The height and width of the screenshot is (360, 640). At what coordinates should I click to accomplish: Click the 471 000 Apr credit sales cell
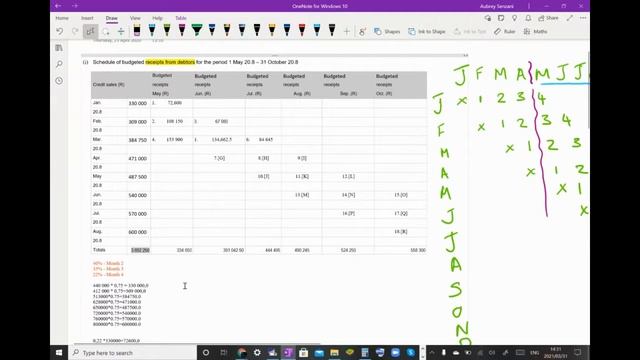click(138, 158)
